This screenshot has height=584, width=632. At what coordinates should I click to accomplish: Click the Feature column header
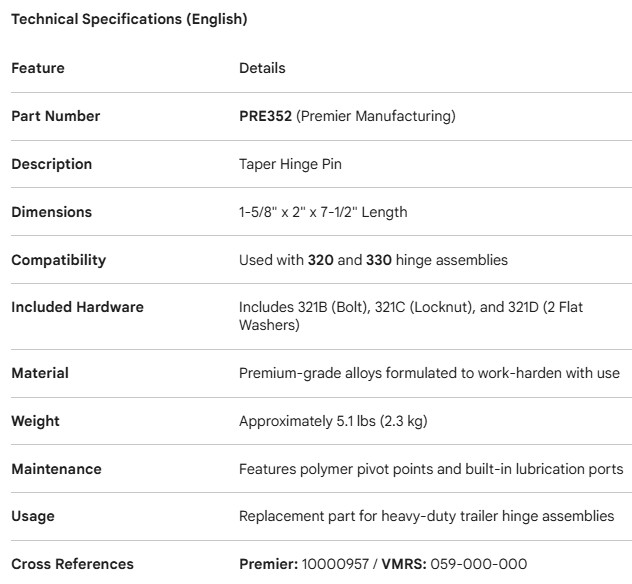tap(37, 68)
